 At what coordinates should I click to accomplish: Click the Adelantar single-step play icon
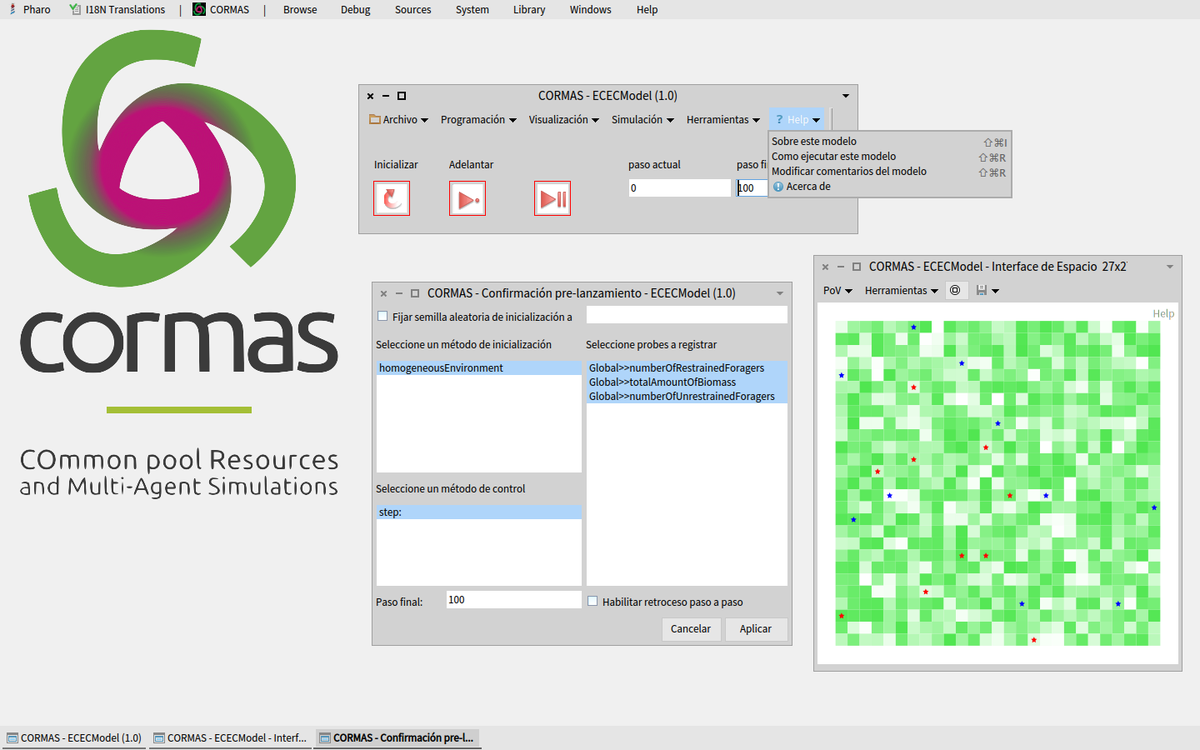click(x=467, y=198)
